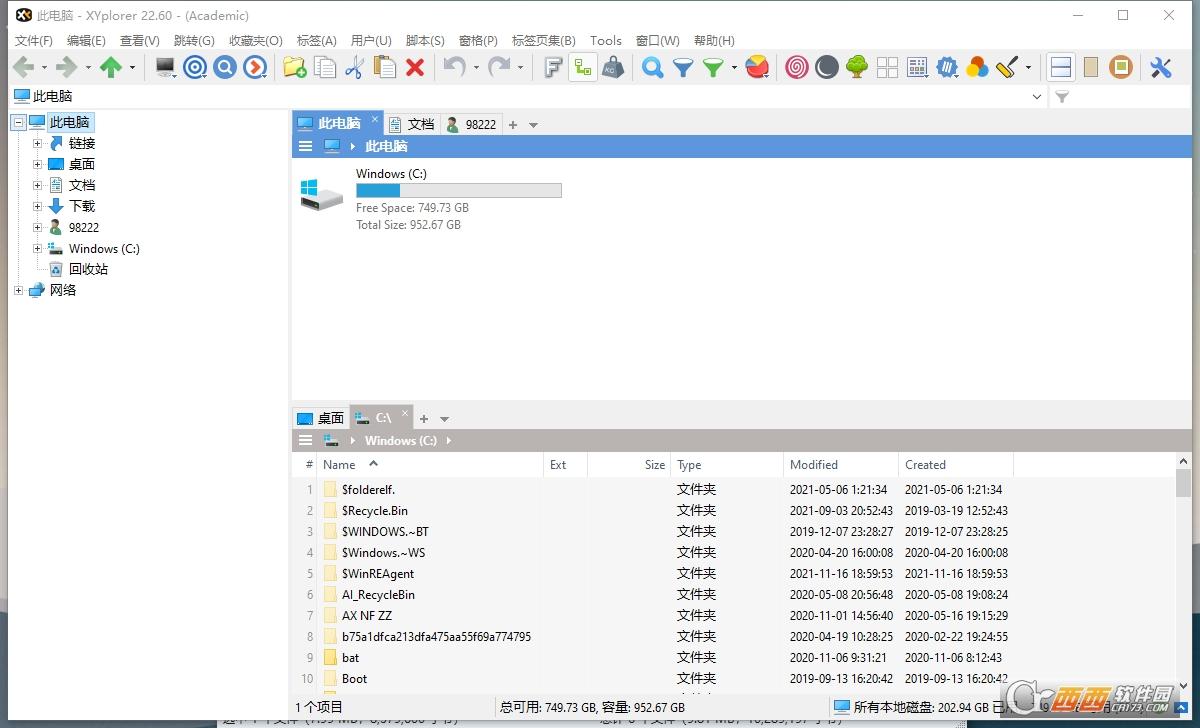Click the blue gear badge icon

[947, 67]
